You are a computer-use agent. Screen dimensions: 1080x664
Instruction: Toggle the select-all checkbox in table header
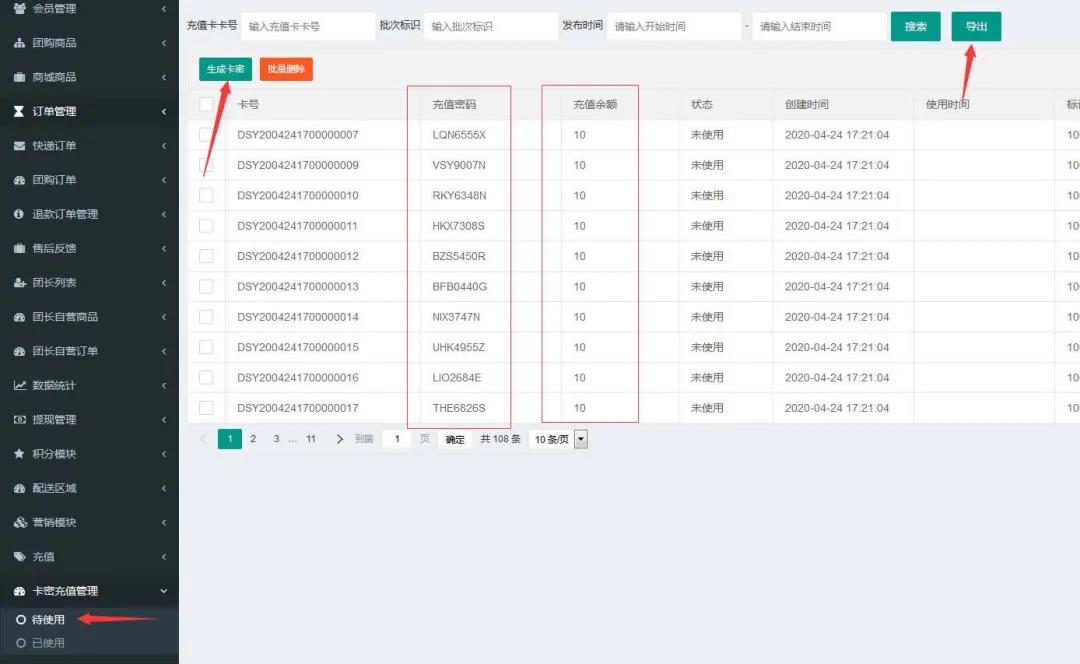pos(206,104)
